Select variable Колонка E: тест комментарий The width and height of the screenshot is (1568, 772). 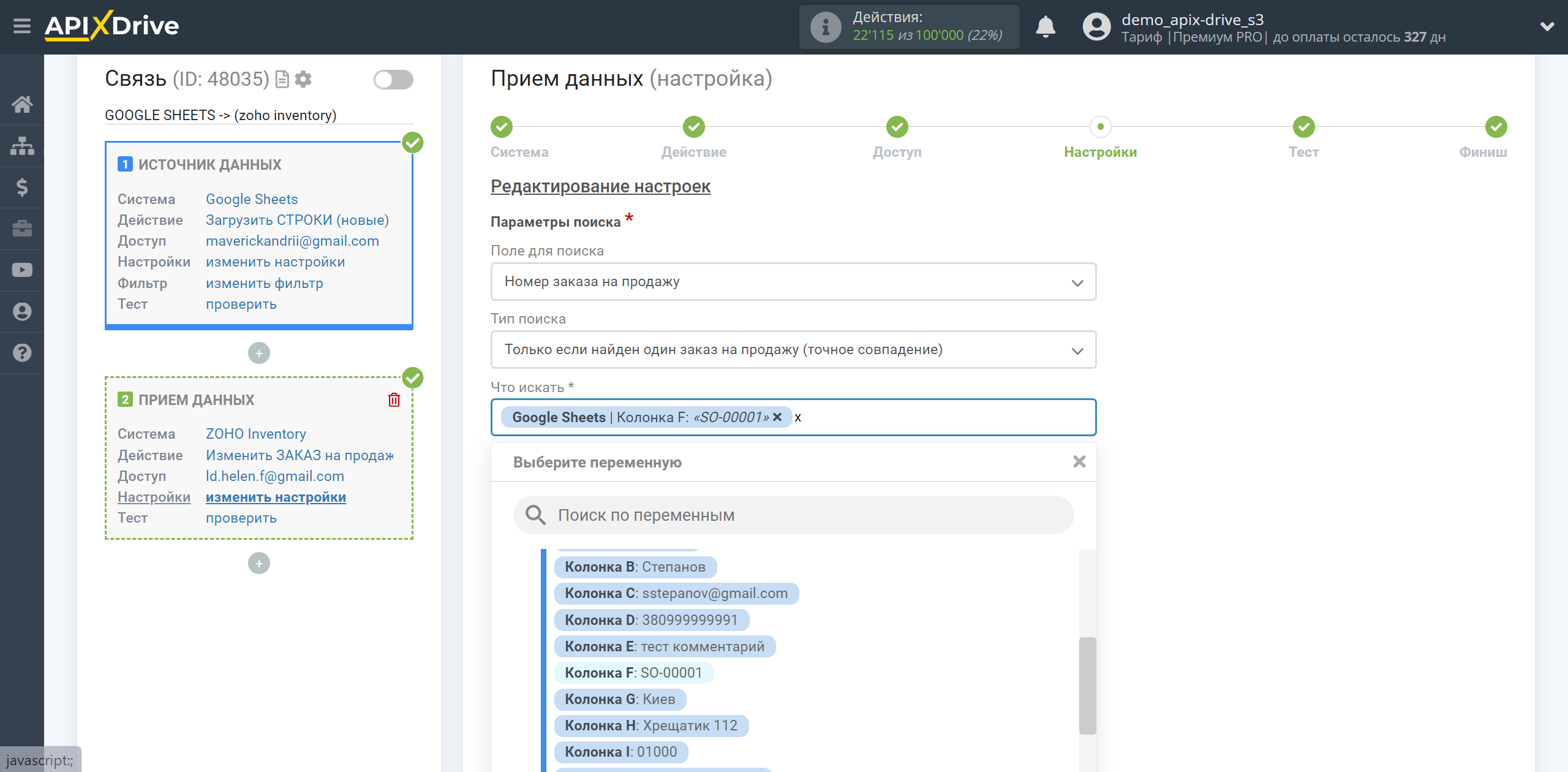pyautogui.click(x=665, y=646)
